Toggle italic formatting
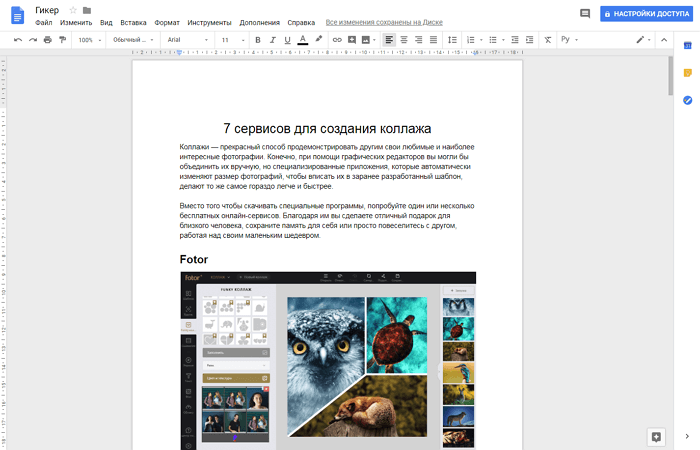The width and height of the screenshot is (700, 450). [x=272, y=40]
